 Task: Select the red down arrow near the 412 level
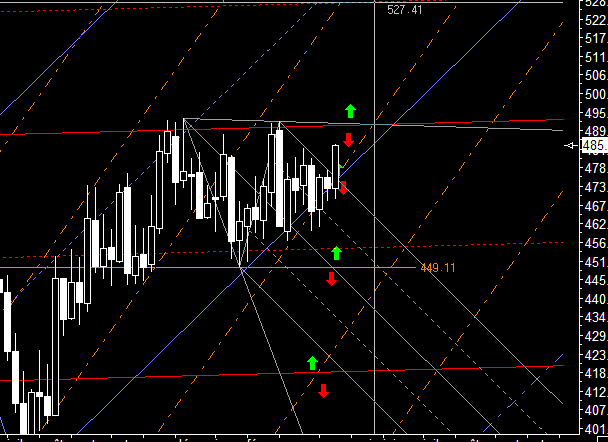323,390
